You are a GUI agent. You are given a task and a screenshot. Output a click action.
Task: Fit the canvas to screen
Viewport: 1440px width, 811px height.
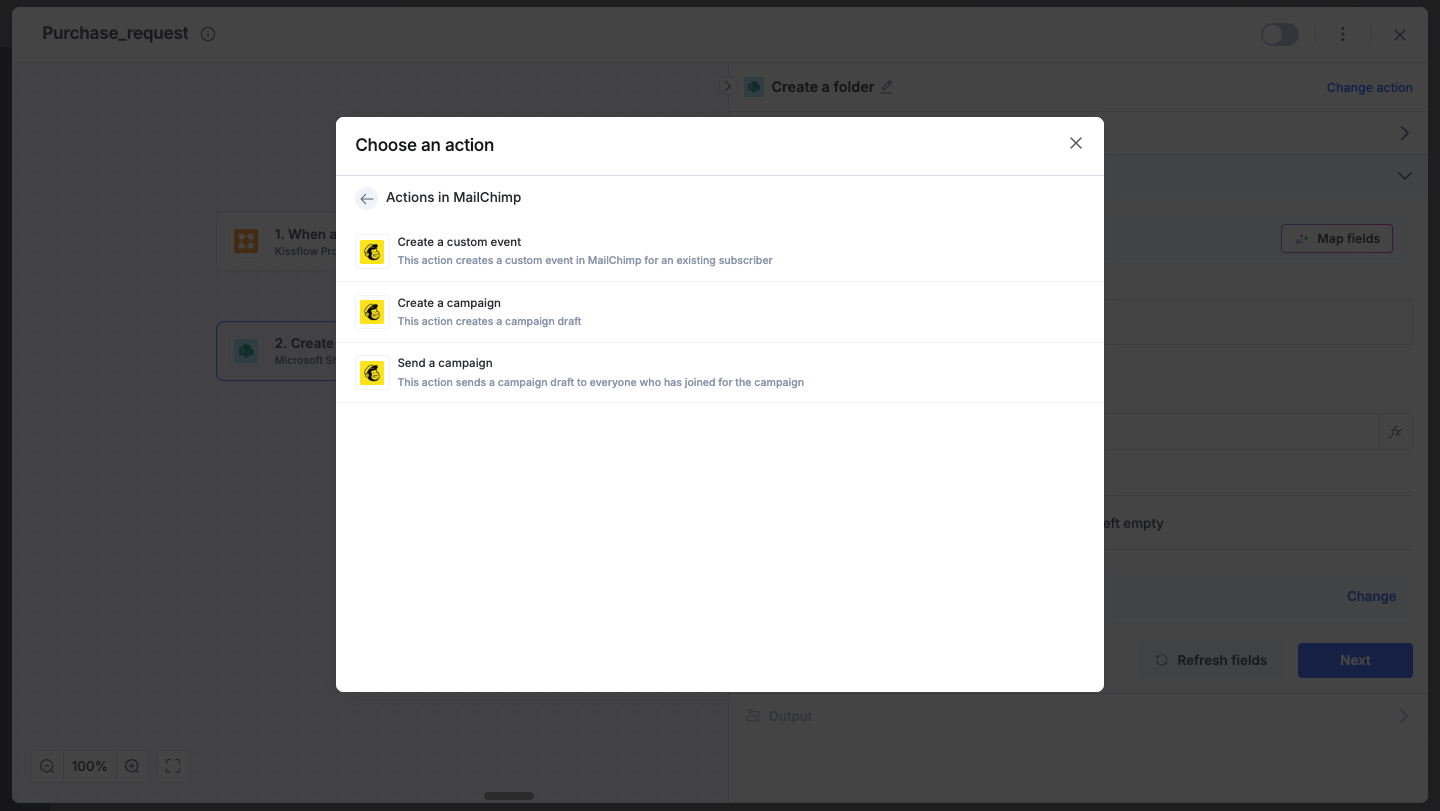click(173, 766)
